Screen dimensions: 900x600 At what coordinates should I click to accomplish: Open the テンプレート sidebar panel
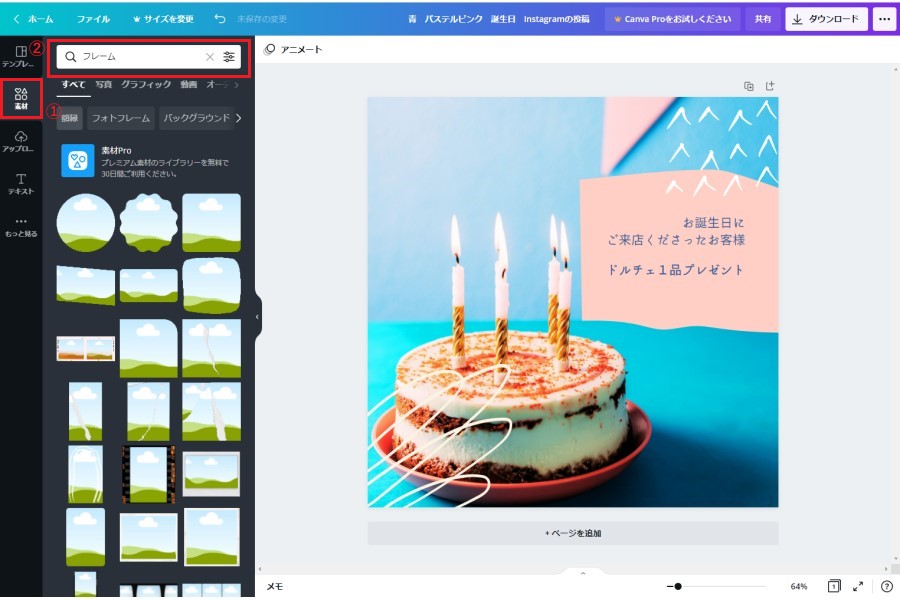coord(20,56)
